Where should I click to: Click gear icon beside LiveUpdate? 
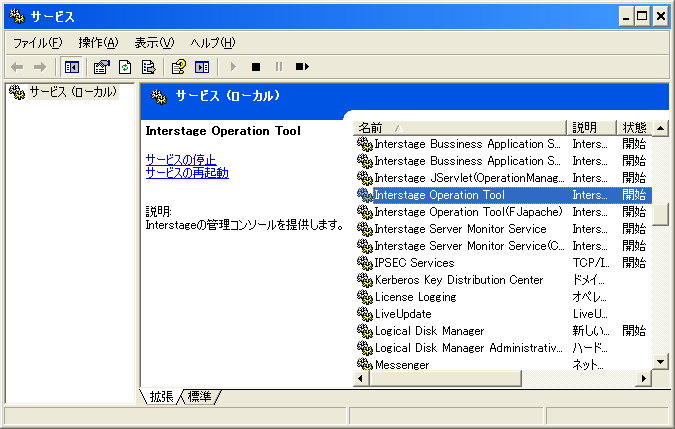click(x=365, y=314)
